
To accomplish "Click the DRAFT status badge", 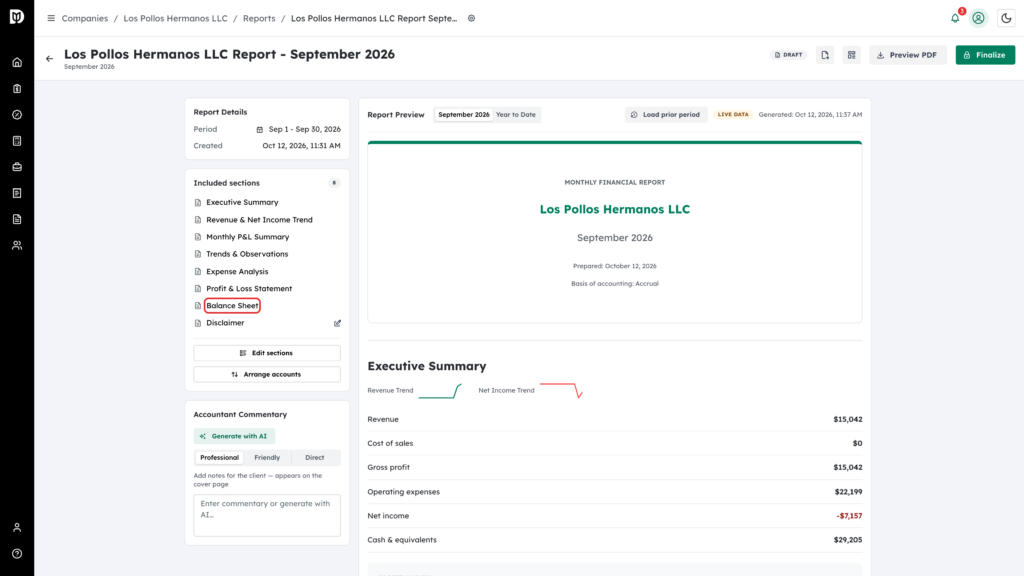I will 788,55.
